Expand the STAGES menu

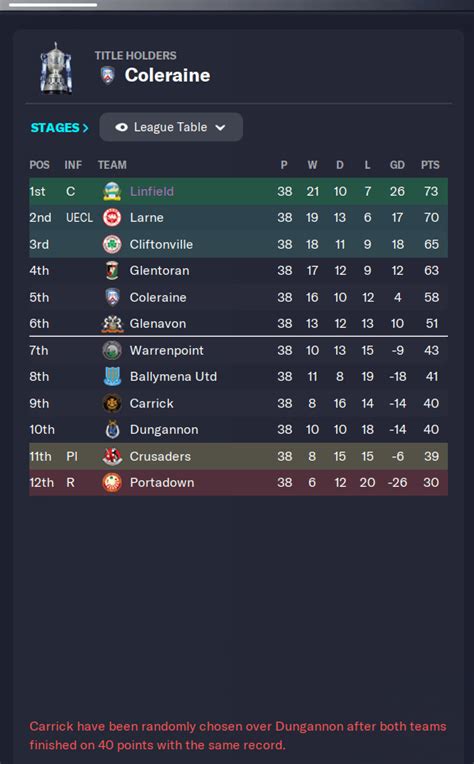(x=59, y=128)
